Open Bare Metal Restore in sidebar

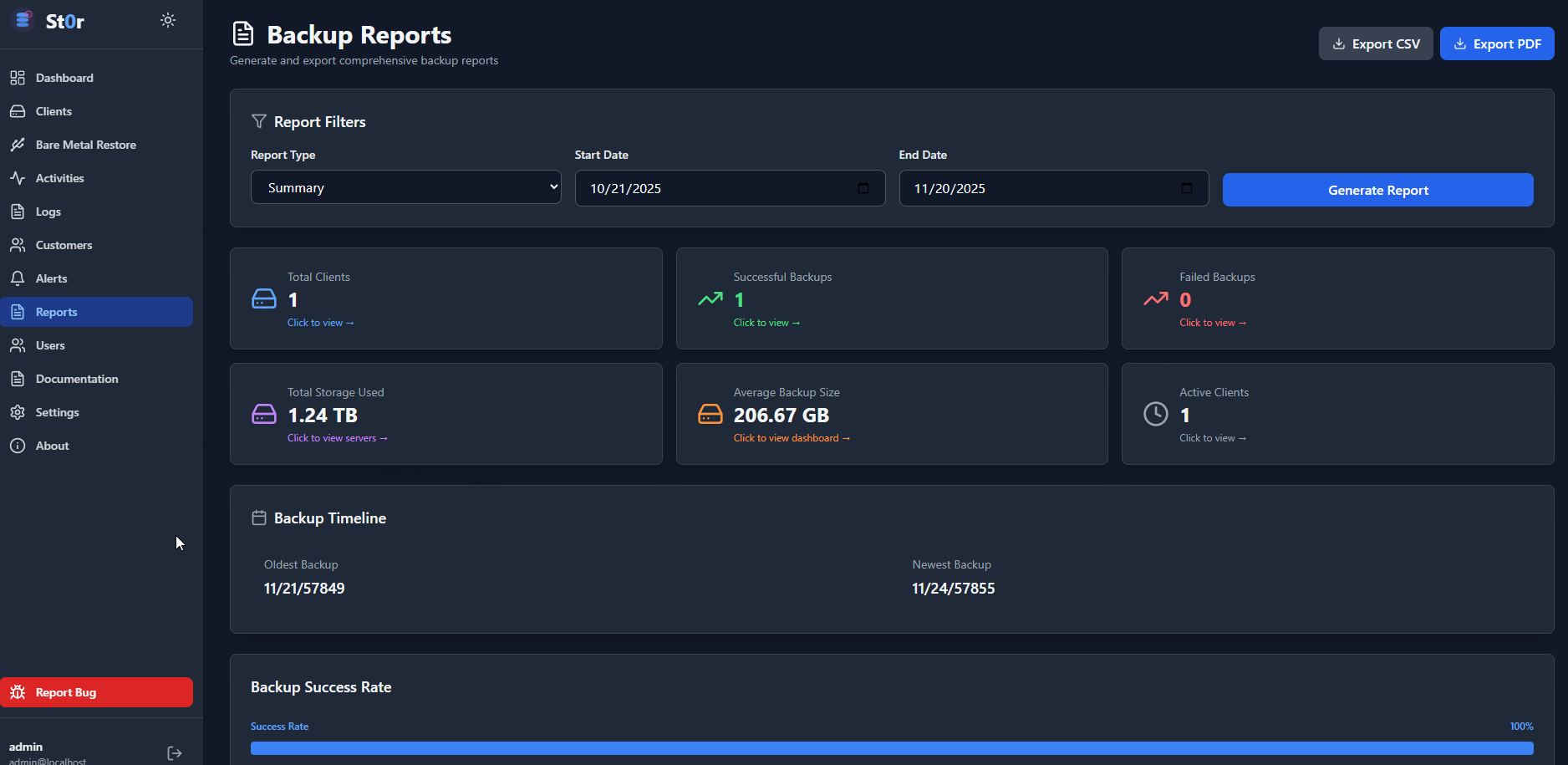tap(85, 145)
